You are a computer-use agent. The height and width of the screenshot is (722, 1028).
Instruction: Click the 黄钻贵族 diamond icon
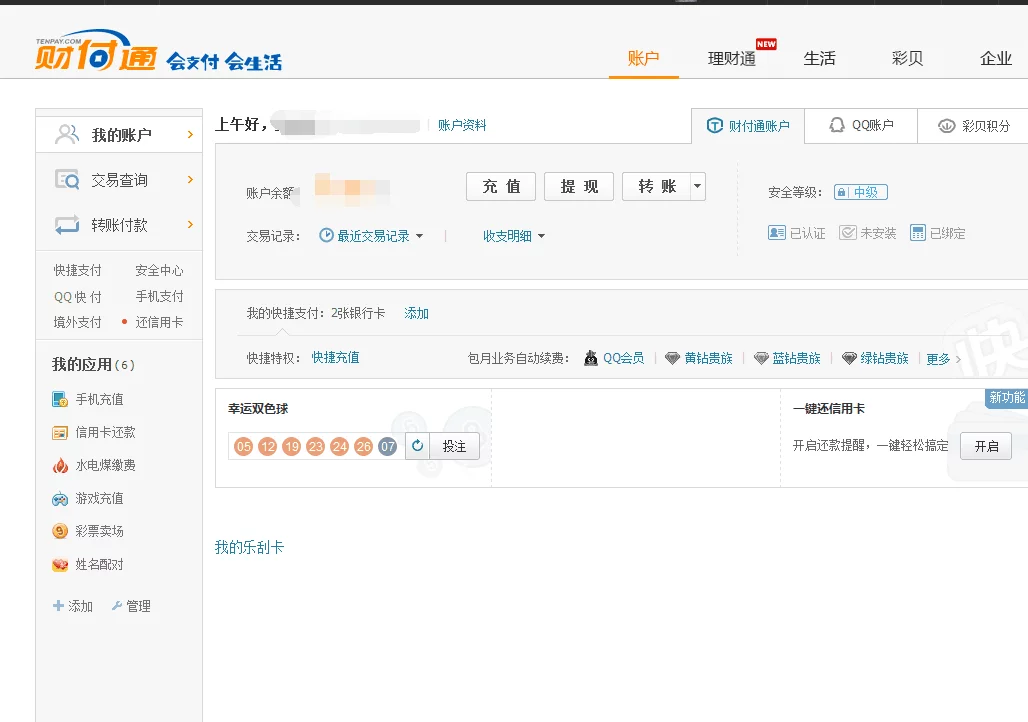pos(672,358)
